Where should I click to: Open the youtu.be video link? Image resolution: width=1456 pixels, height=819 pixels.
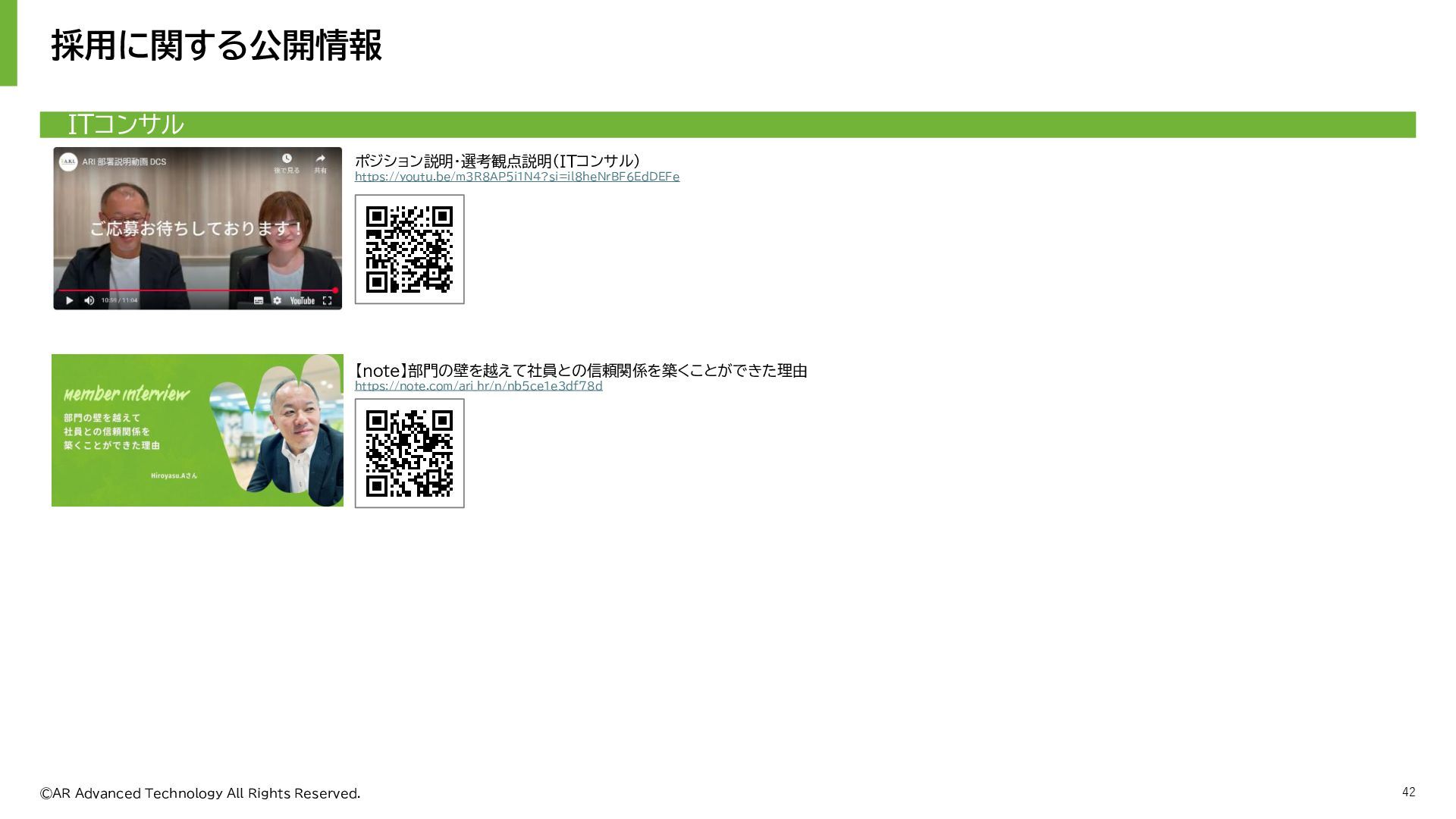coord(516,177)
